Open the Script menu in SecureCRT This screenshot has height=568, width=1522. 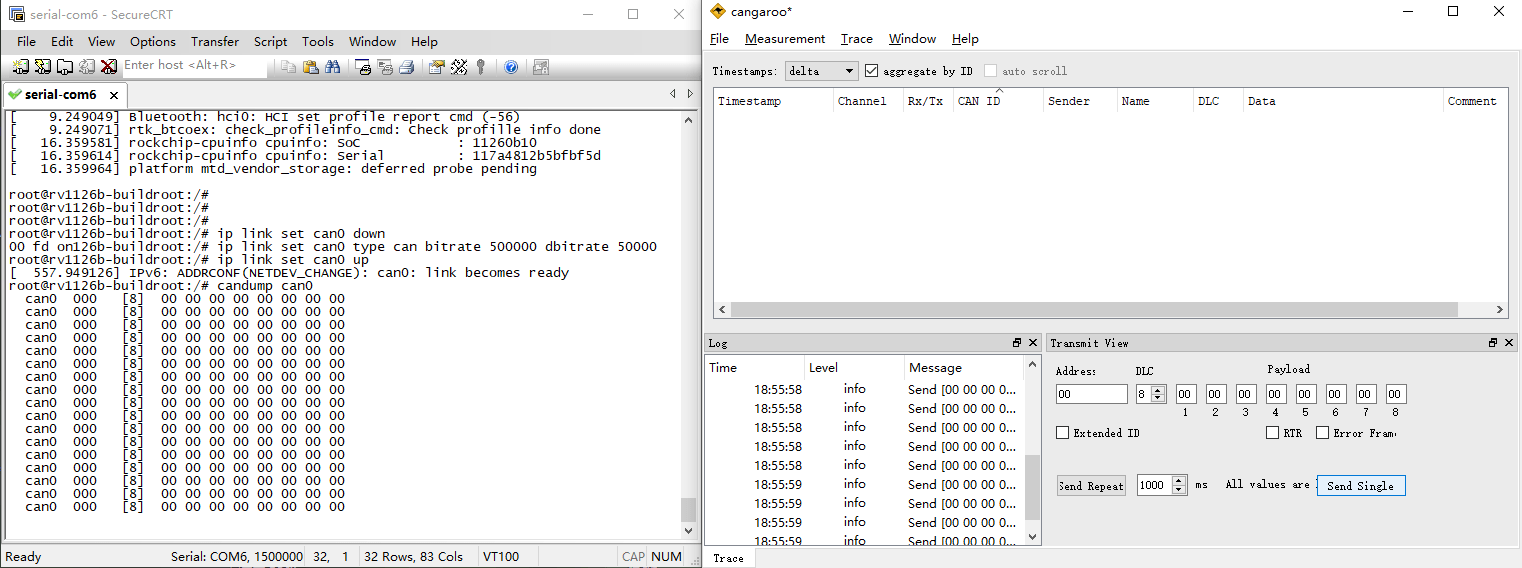(x=270, y=42)
